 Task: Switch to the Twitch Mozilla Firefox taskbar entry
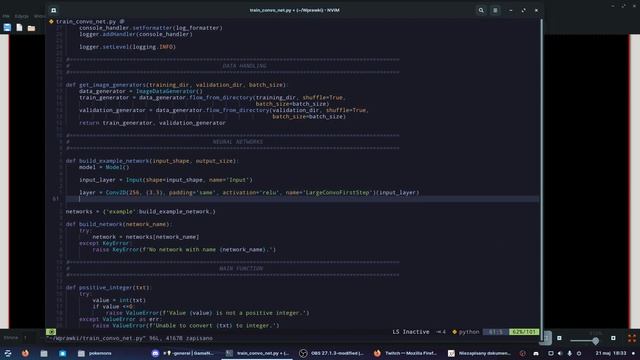click(405, 353)
